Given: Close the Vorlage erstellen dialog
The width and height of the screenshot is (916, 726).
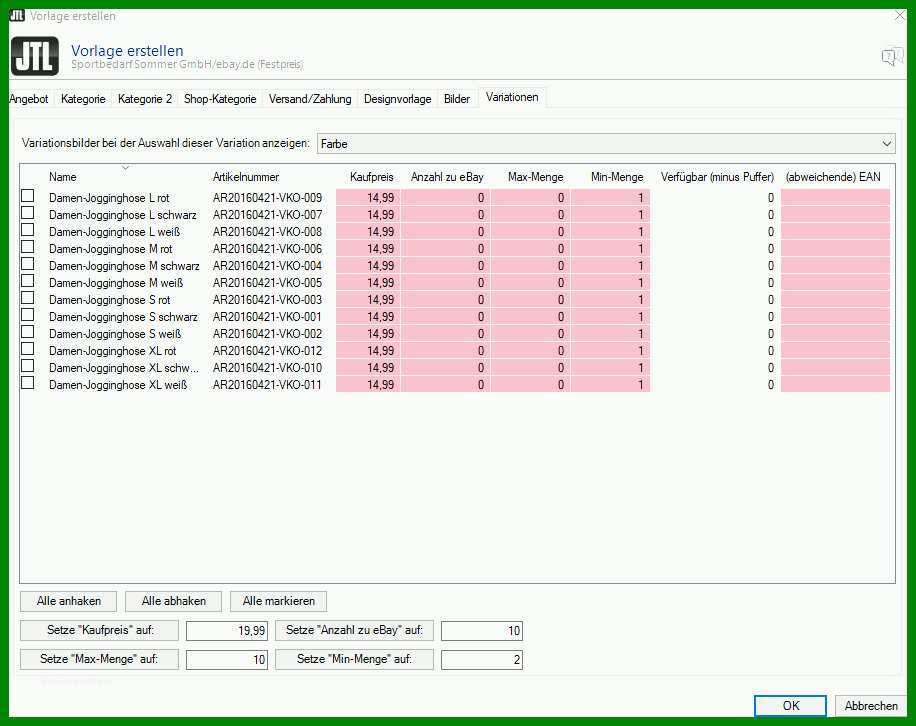Looking at the screenshot, I should click(900, 15).
